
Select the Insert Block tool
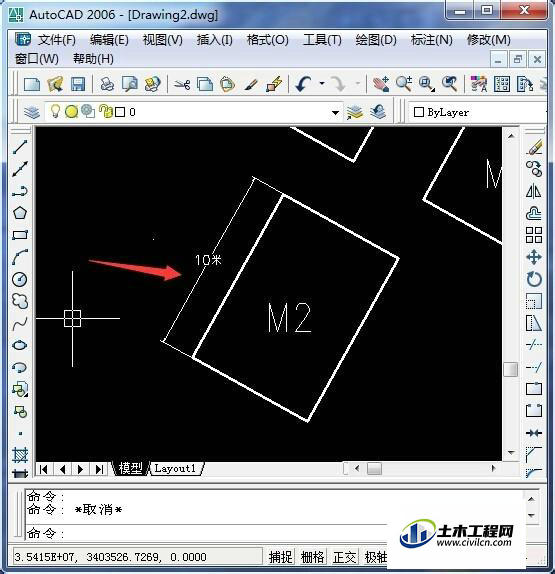20,390
